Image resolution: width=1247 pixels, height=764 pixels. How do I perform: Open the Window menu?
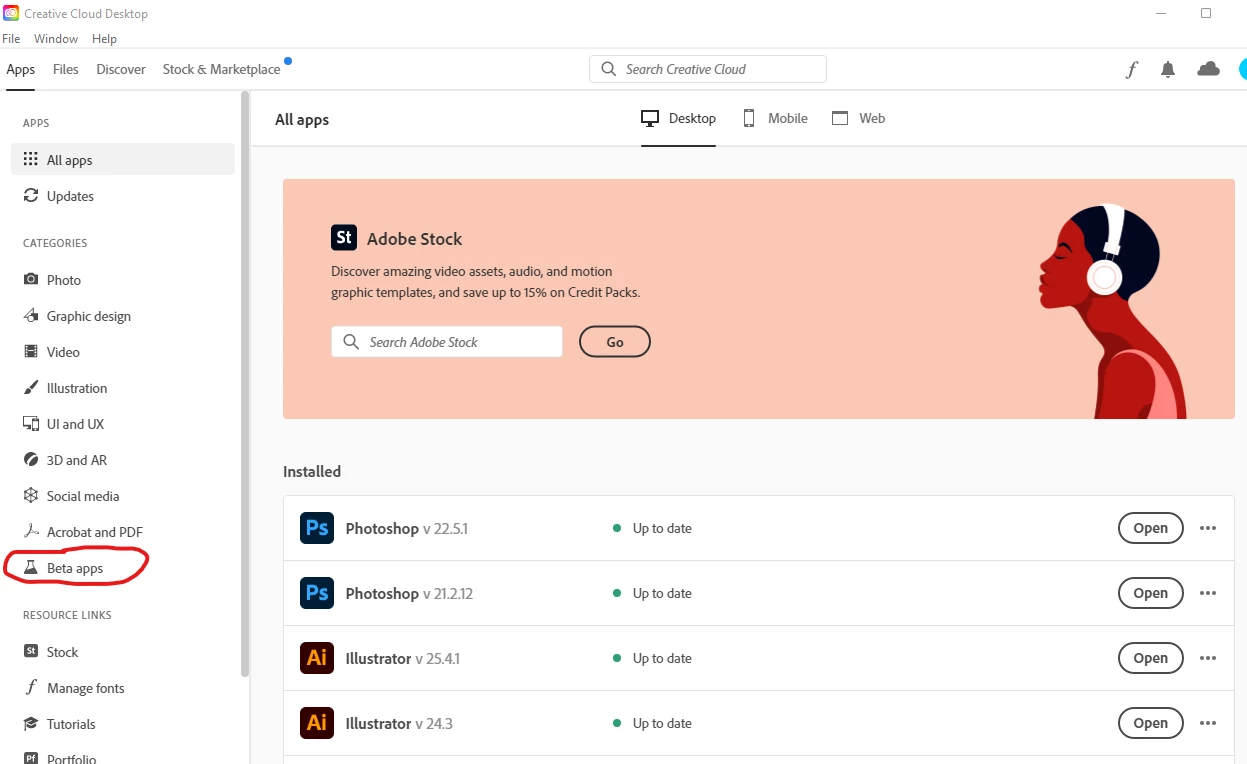point(56,39)
